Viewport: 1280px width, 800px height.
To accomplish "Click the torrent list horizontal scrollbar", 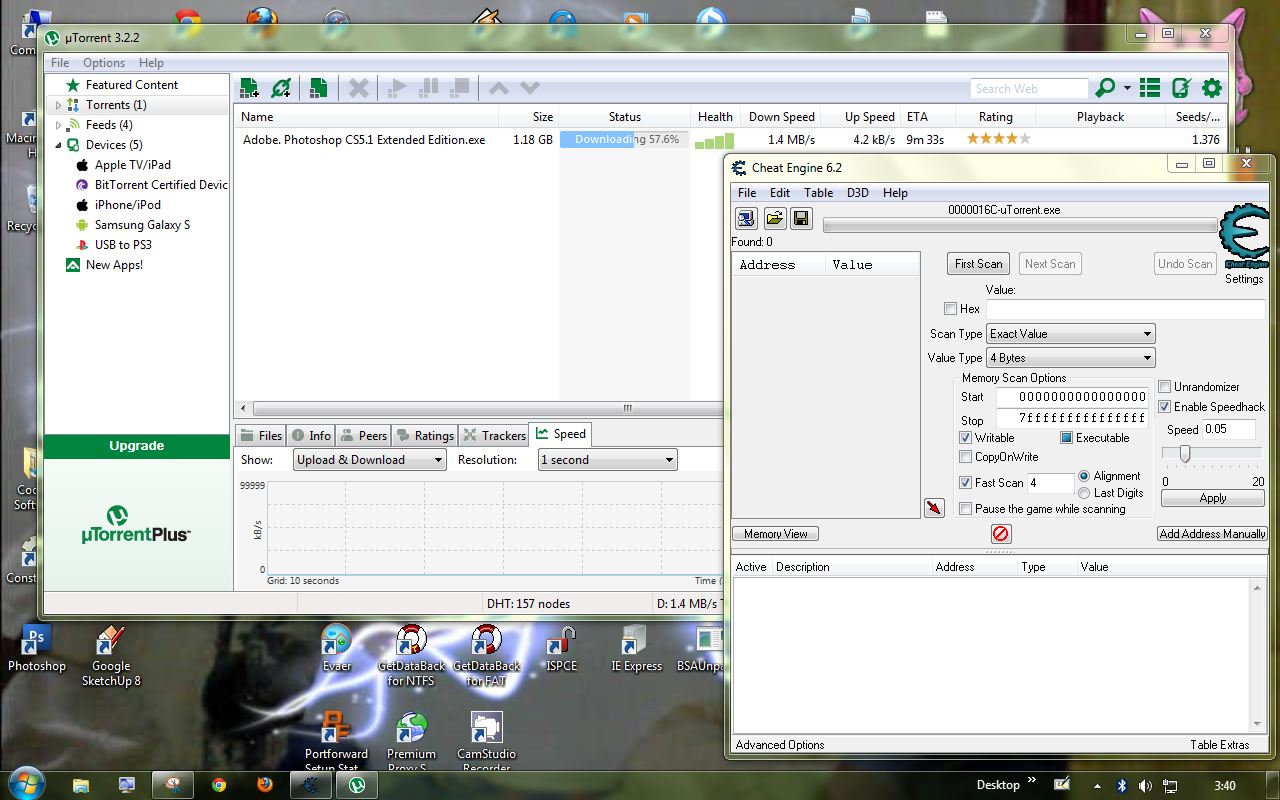I will coord(489,408).
